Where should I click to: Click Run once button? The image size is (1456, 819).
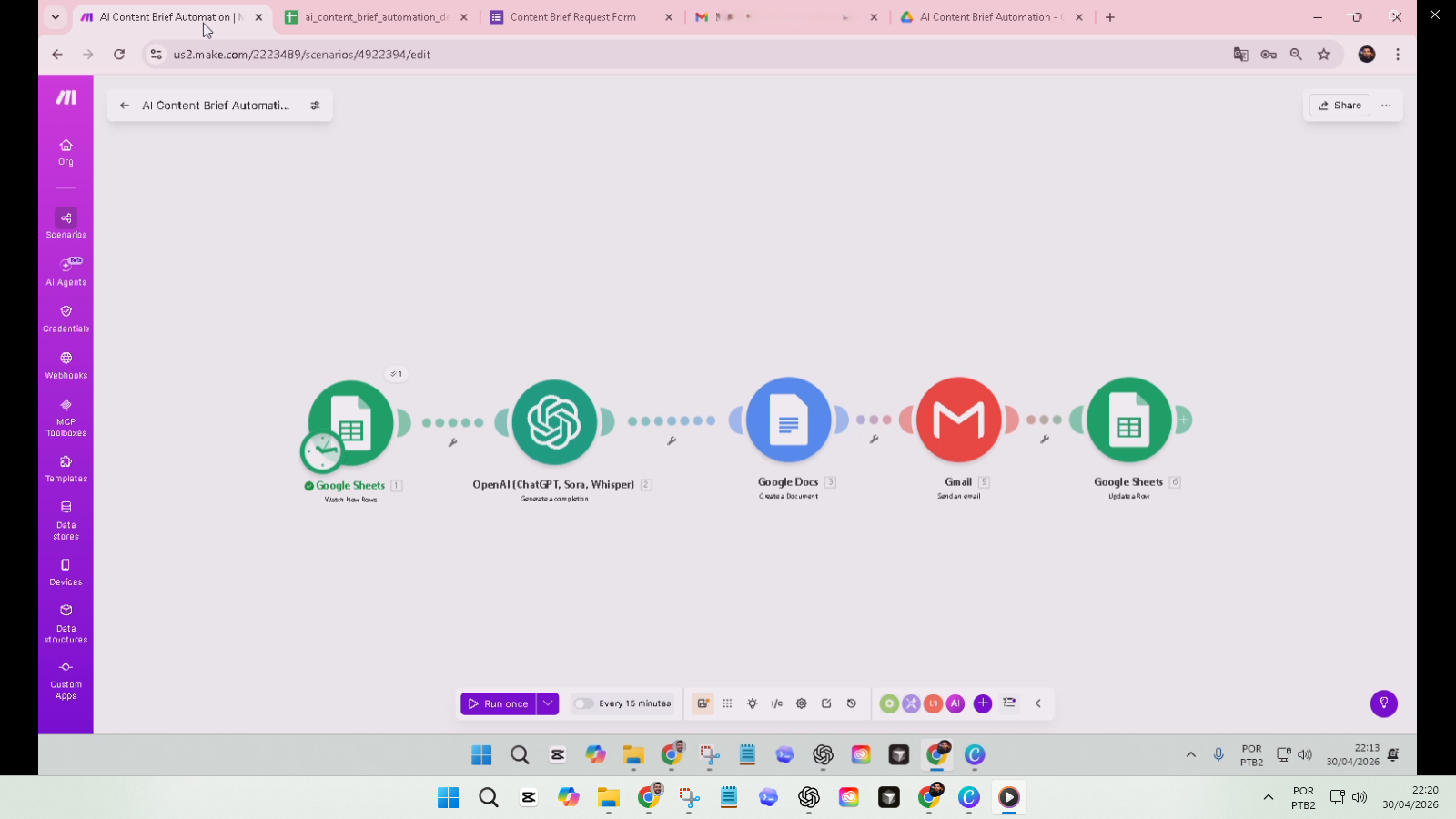pos(499,703)
